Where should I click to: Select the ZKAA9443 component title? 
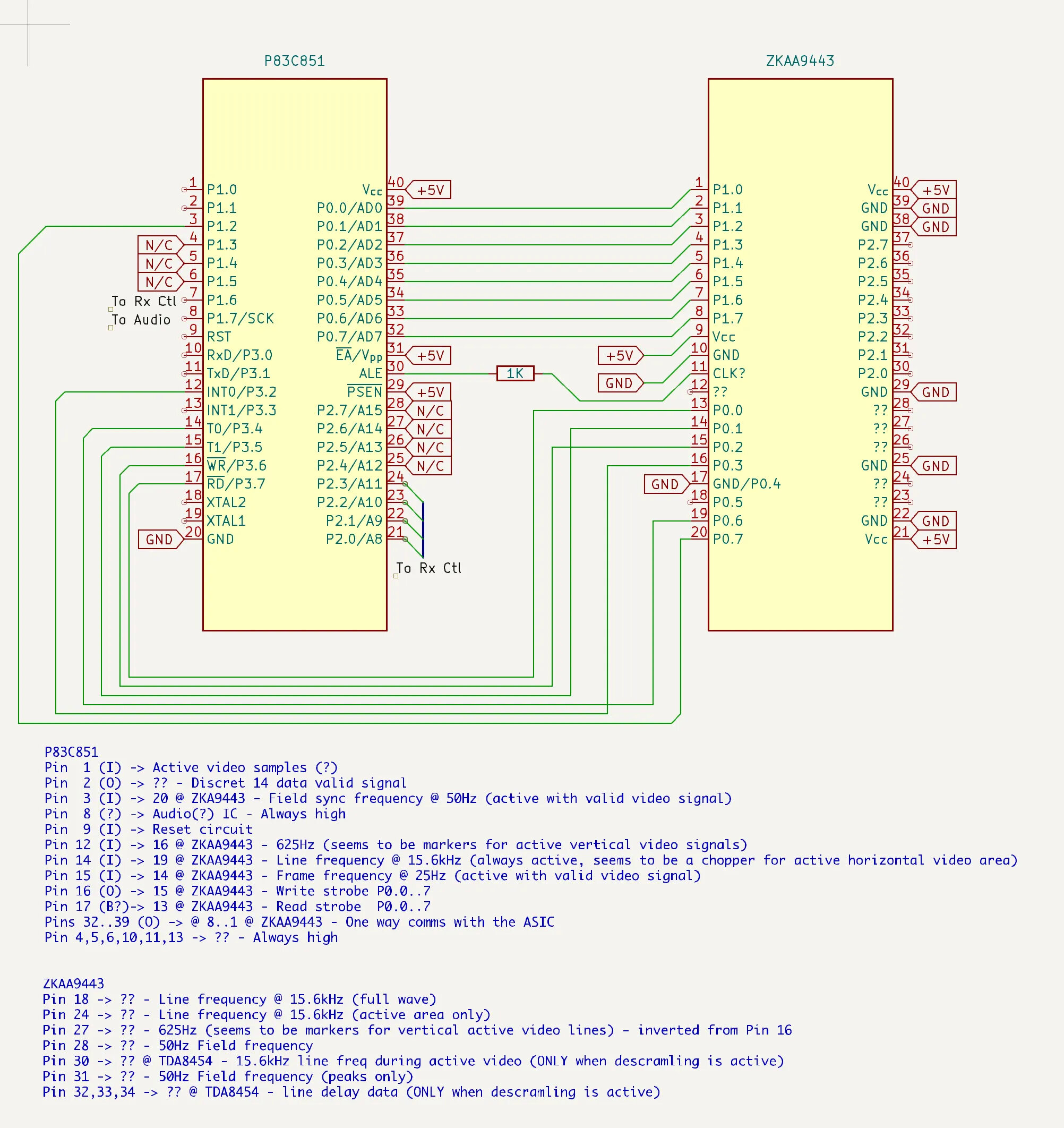pyautogui.click(x=800, y=61)
